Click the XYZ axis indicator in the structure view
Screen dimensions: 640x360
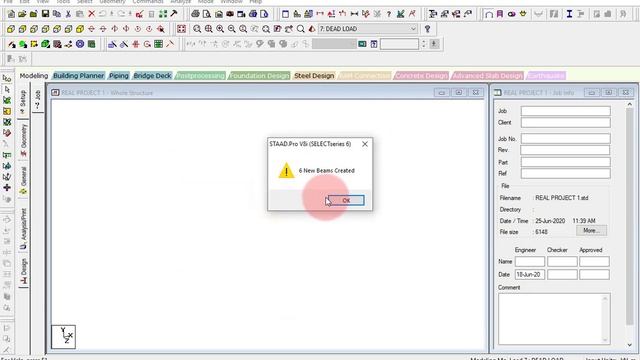point(63,337)
